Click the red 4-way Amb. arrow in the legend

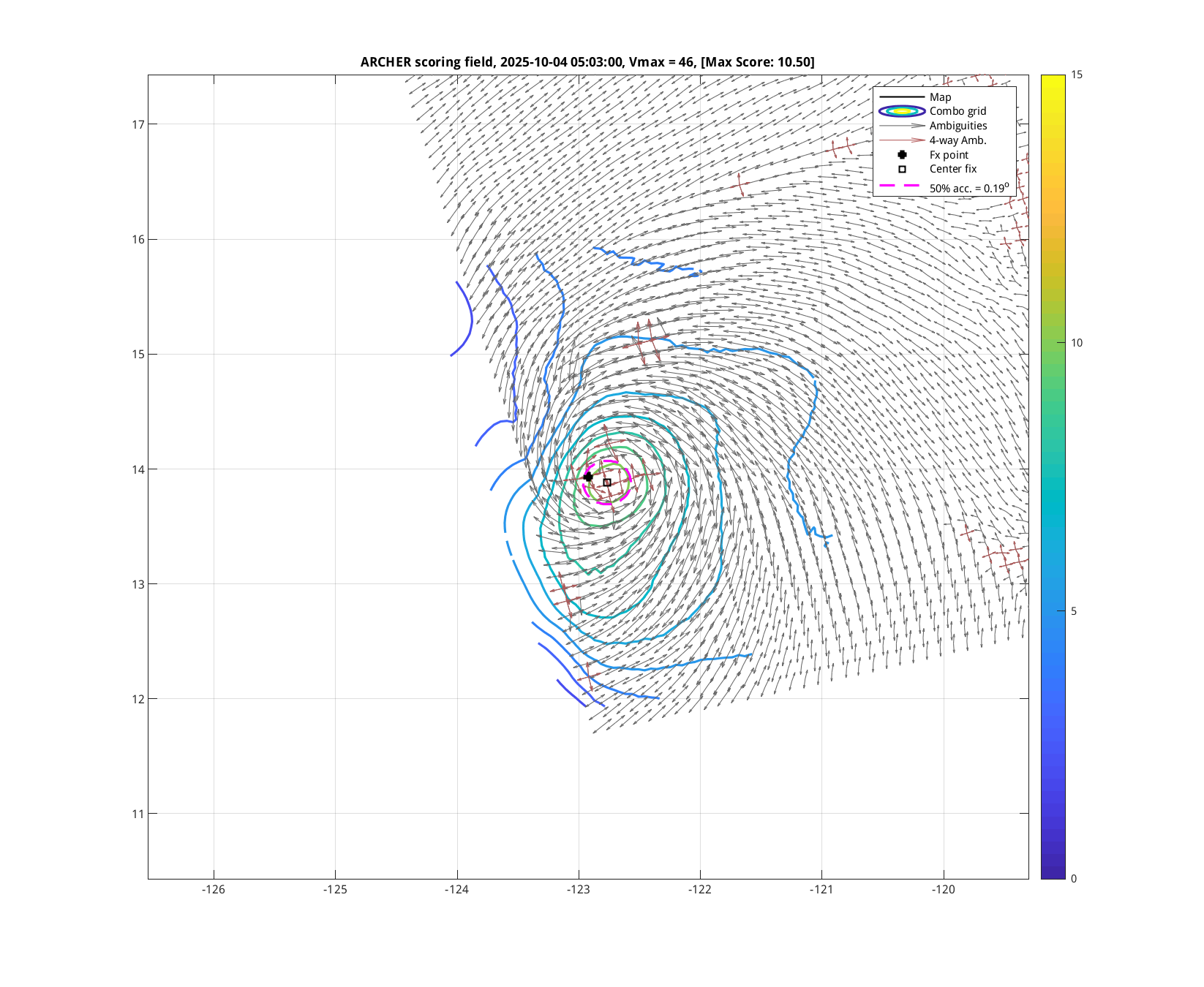point(902,140)
